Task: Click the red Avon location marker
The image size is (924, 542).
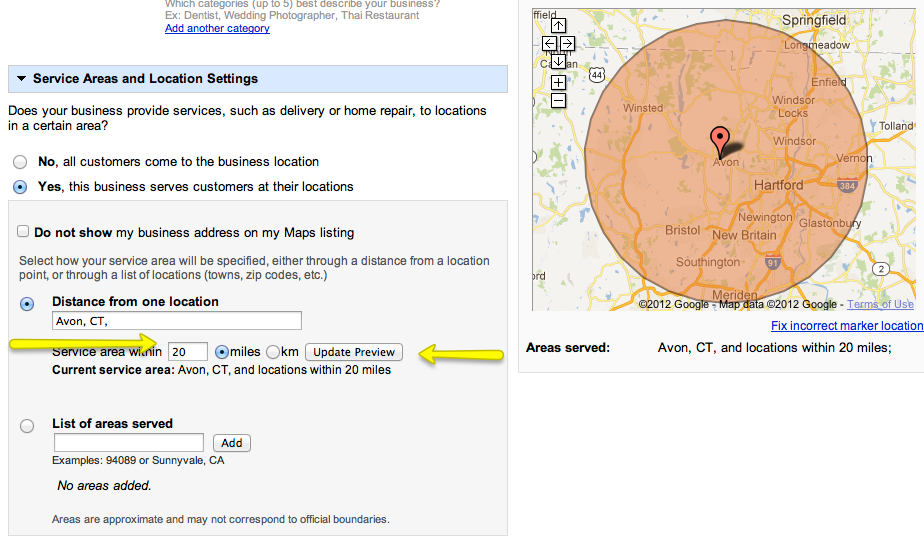Action: coord(719,140)
